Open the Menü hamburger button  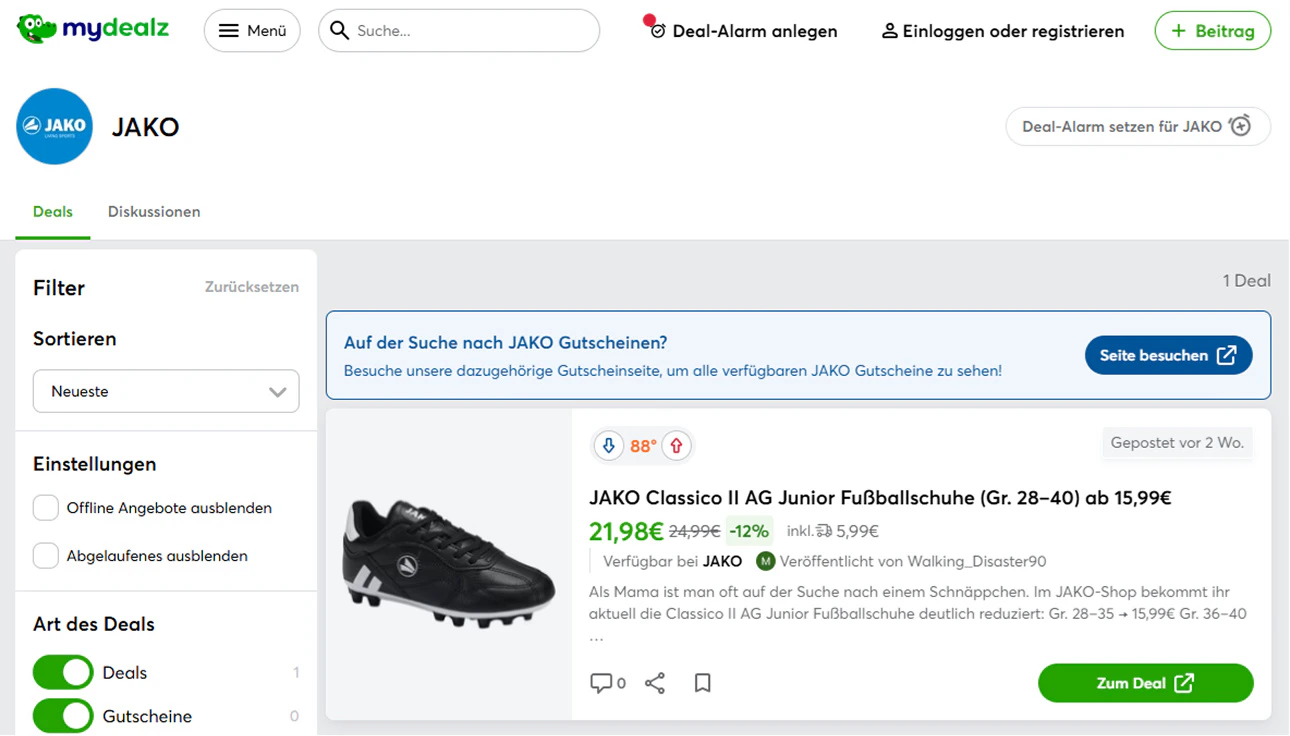(x=252, y=31)
